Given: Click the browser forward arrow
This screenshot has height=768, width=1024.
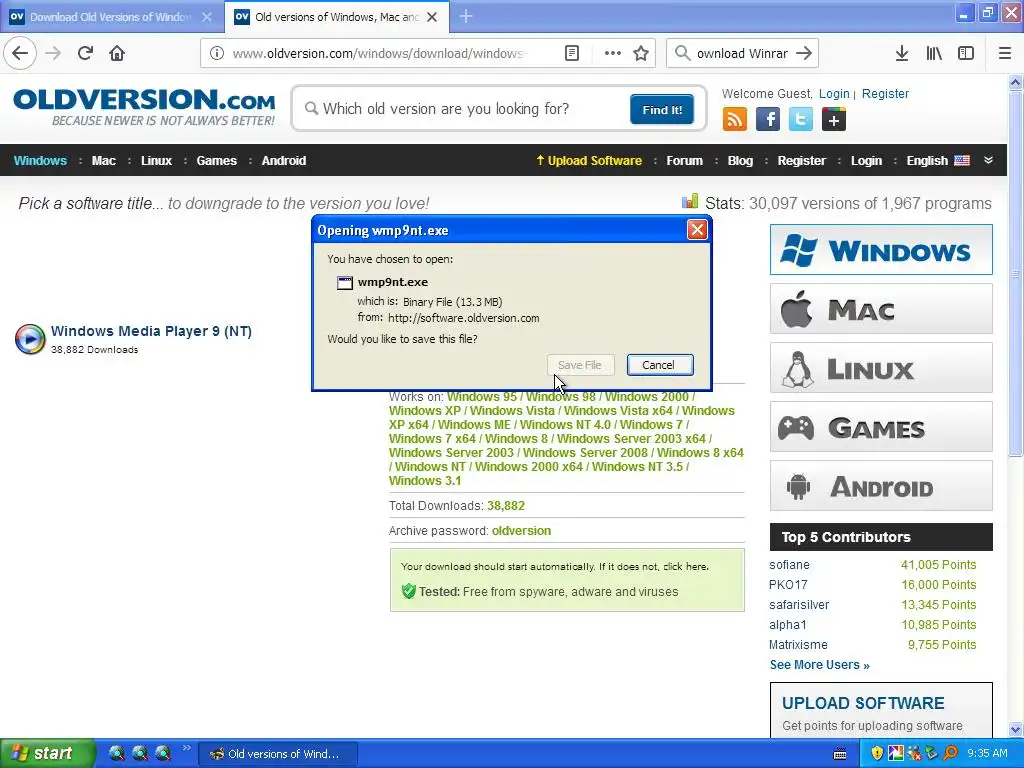Looking at the screenshot, I should pyautogui.click(x=53, y=53).
